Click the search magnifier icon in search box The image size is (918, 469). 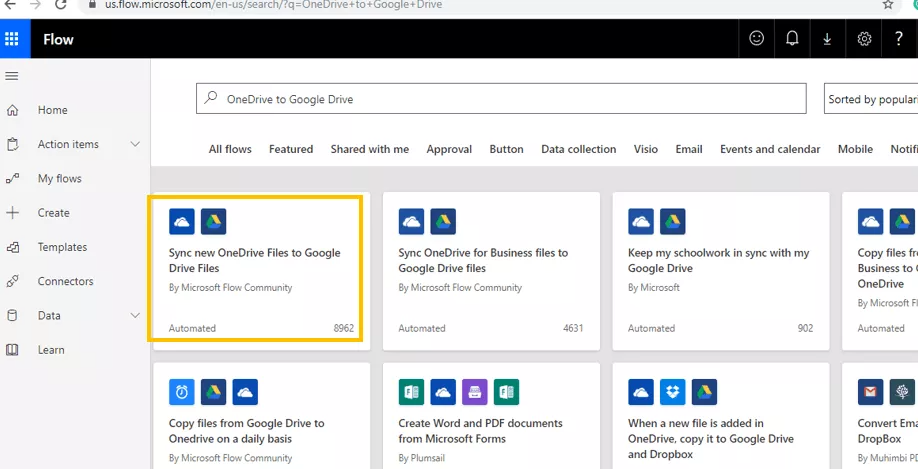pos(211,98)
